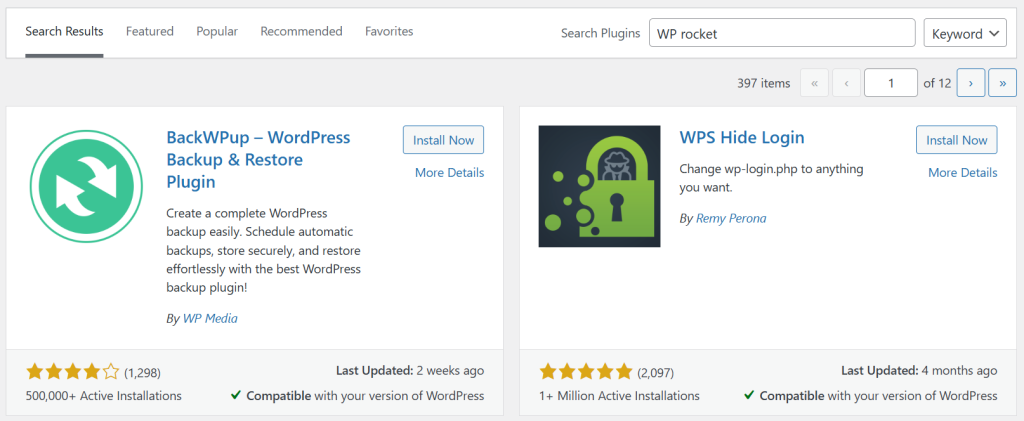Show the Favorites tab
The width and height of the screenshot is (1024, 421).
click(x=389, y=32)
